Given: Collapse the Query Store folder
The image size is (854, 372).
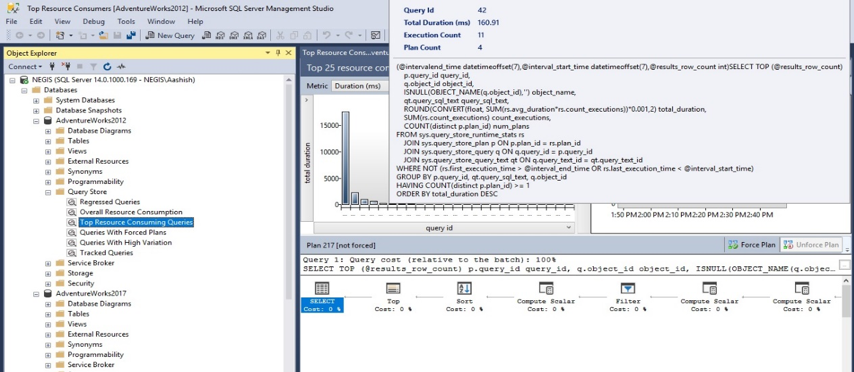Looking at the screenshot, I should (x=48, y=192).
